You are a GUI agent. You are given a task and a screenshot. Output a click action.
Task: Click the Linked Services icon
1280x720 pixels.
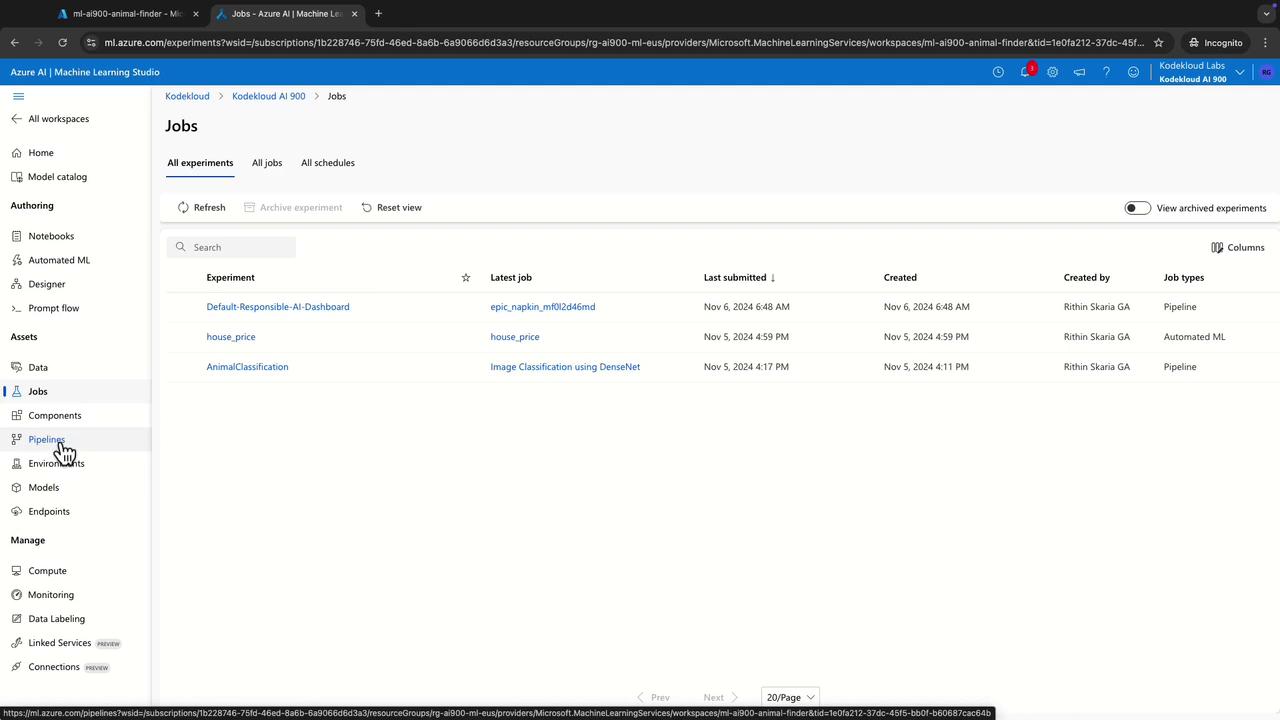[17, 643]
